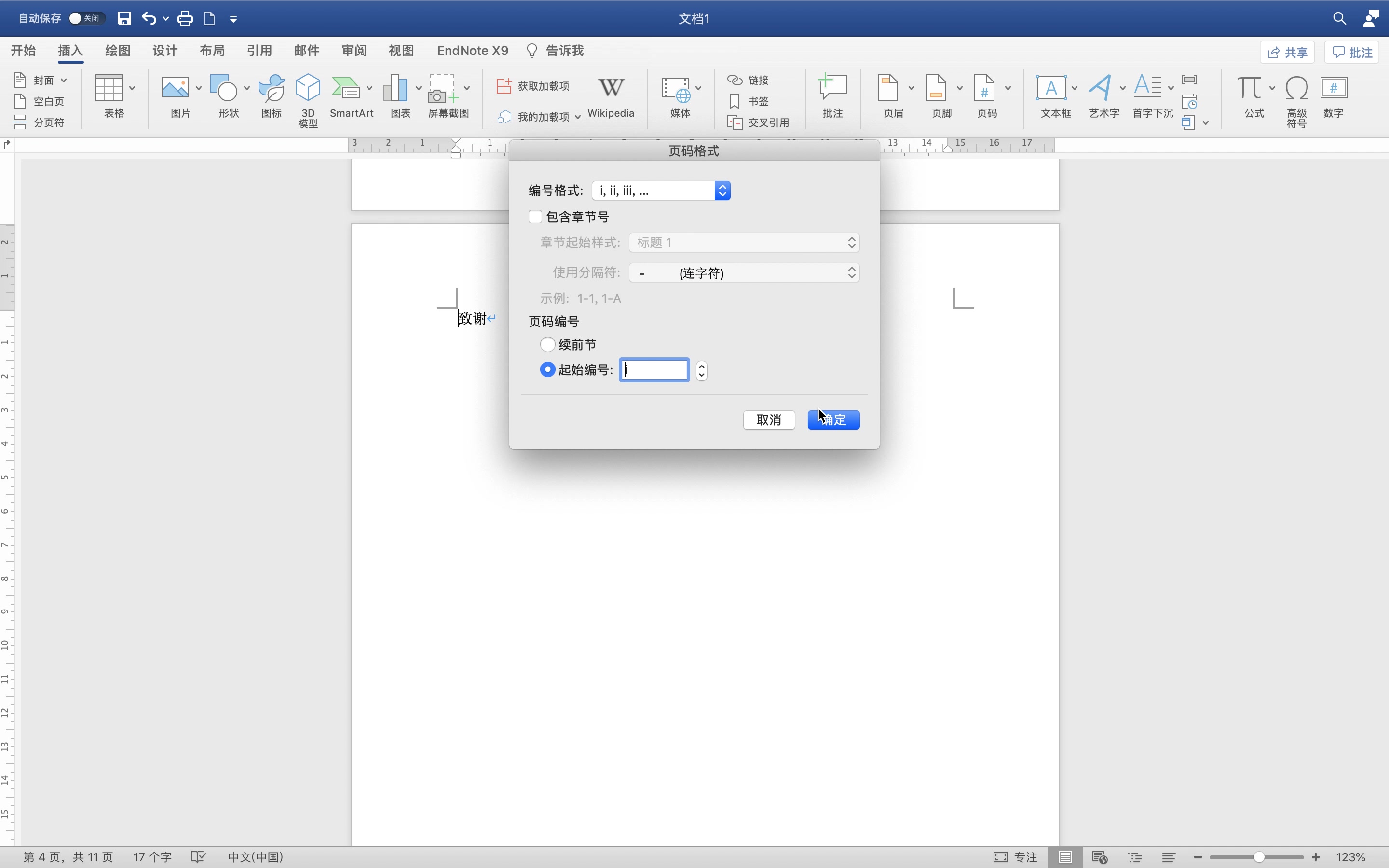Click the 批注 comments button at top right

coord(1352,52)
